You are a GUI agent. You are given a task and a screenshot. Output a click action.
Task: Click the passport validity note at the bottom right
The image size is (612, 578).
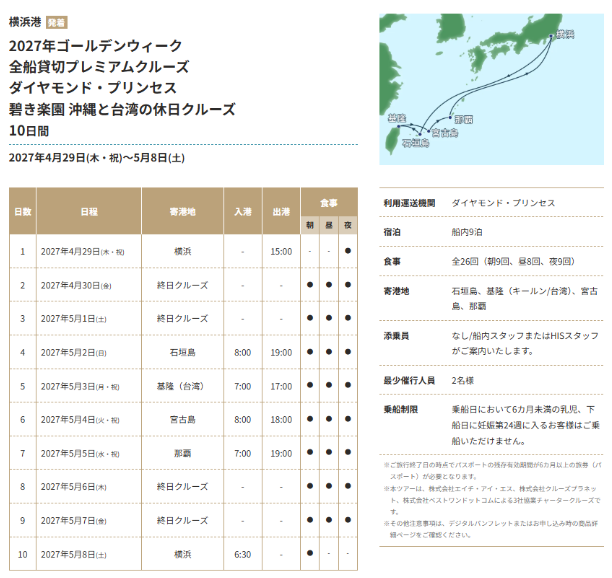coord(493,471)
